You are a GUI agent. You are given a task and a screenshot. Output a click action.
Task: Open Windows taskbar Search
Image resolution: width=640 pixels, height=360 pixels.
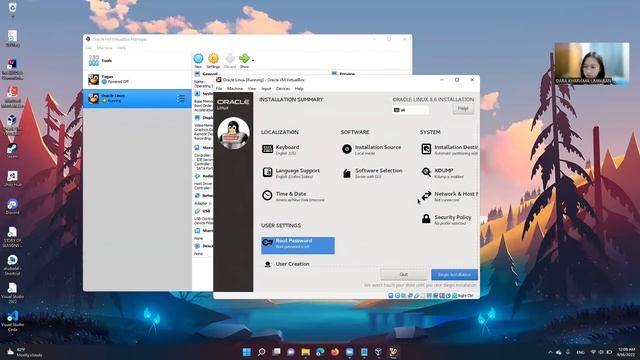tap(262, 352)
